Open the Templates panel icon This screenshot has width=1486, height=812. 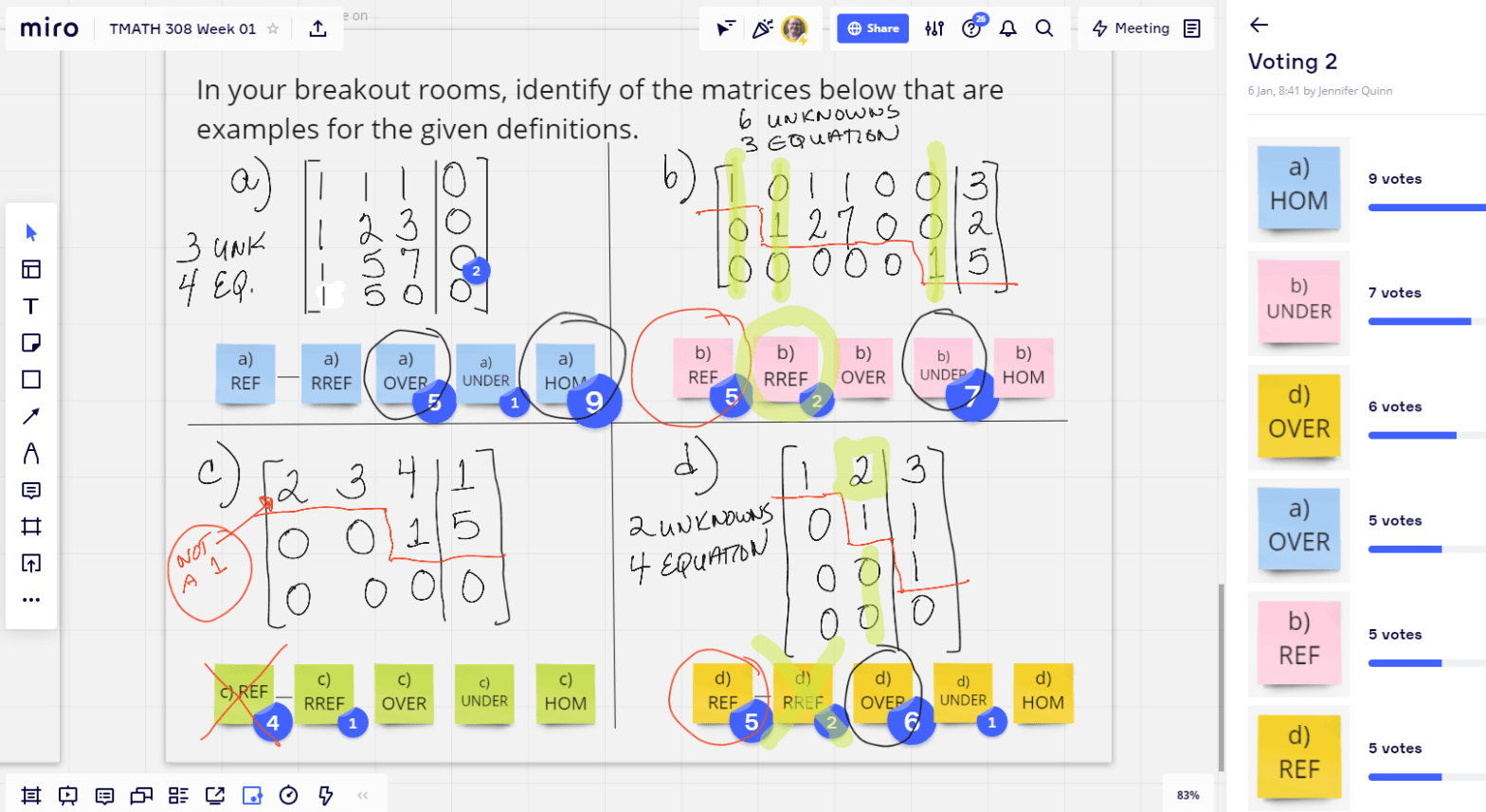31,270
